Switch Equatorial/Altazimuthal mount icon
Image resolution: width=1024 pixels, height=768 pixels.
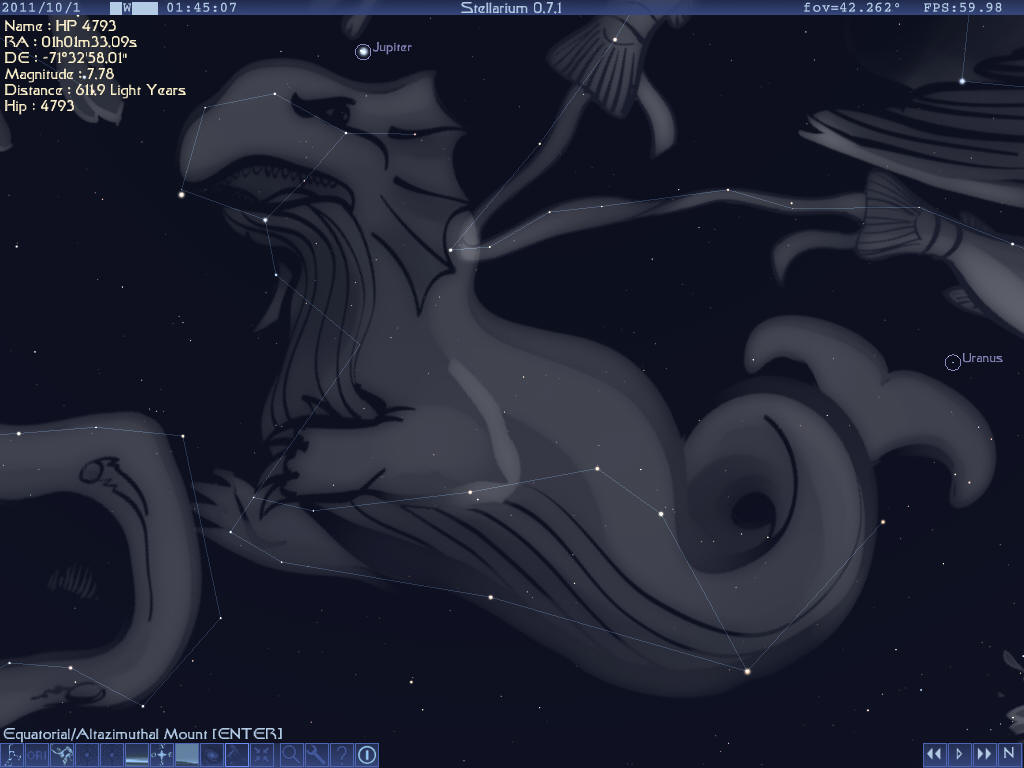[236, 755]
